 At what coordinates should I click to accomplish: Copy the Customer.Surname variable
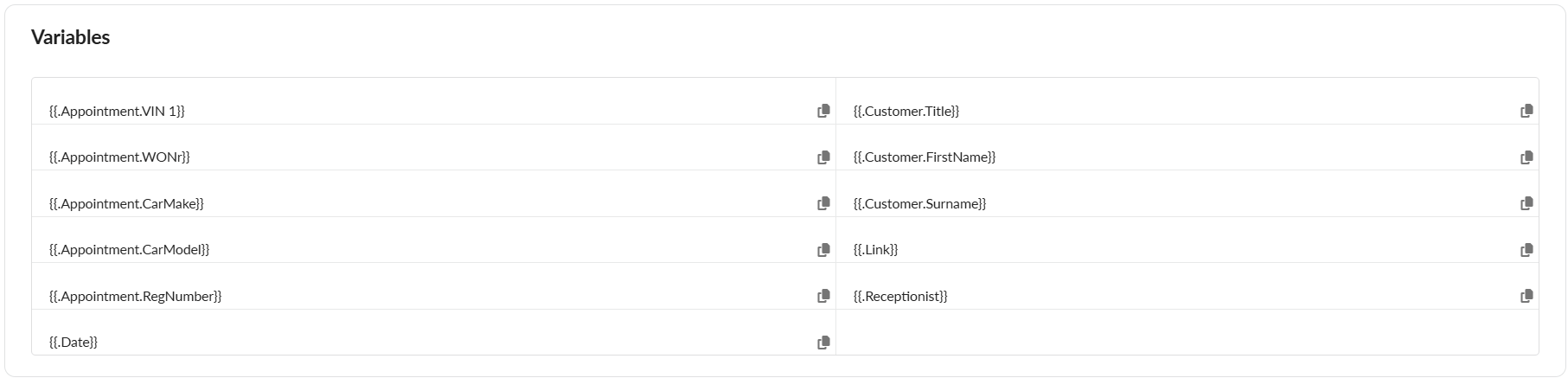click(x=1526, y=203)
